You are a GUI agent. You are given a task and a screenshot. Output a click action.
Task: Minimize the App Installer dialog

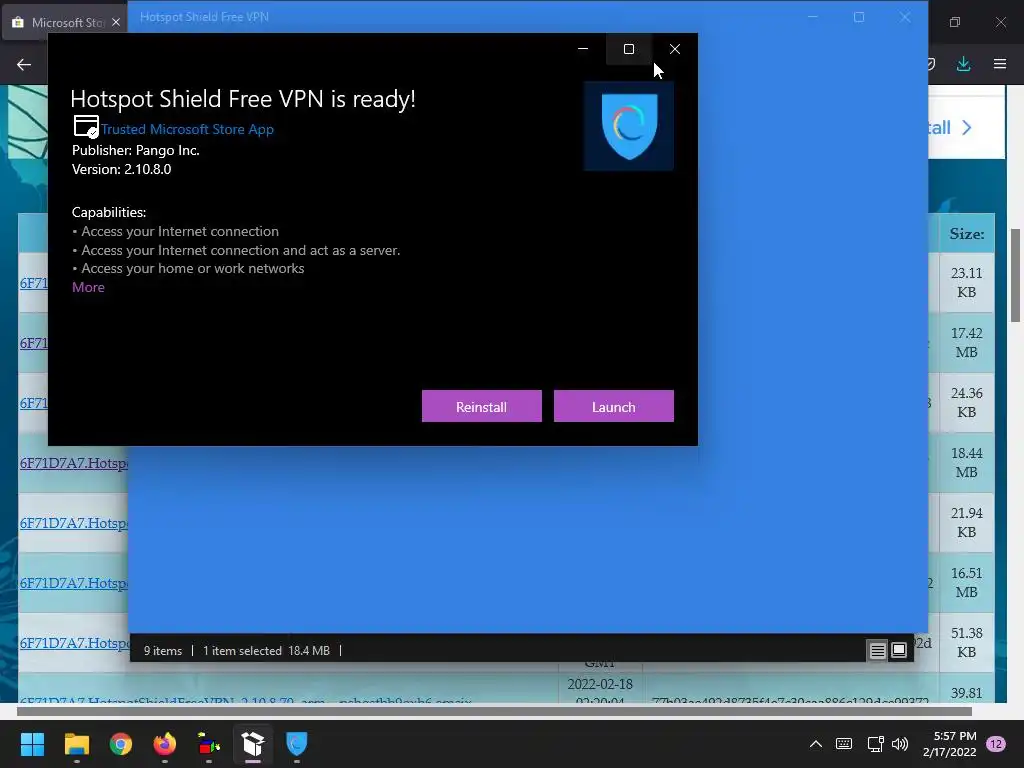coord(583,49)
